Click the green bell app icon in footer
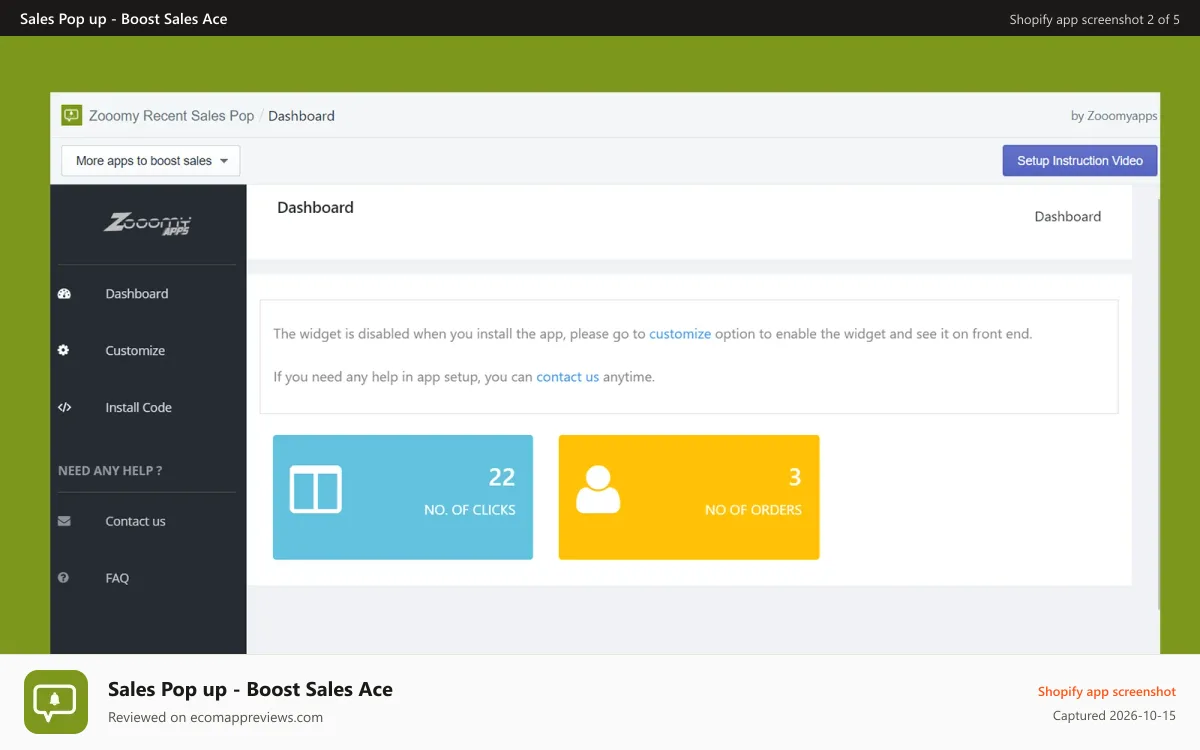1200x750 pixels. (x=56, y=702)
